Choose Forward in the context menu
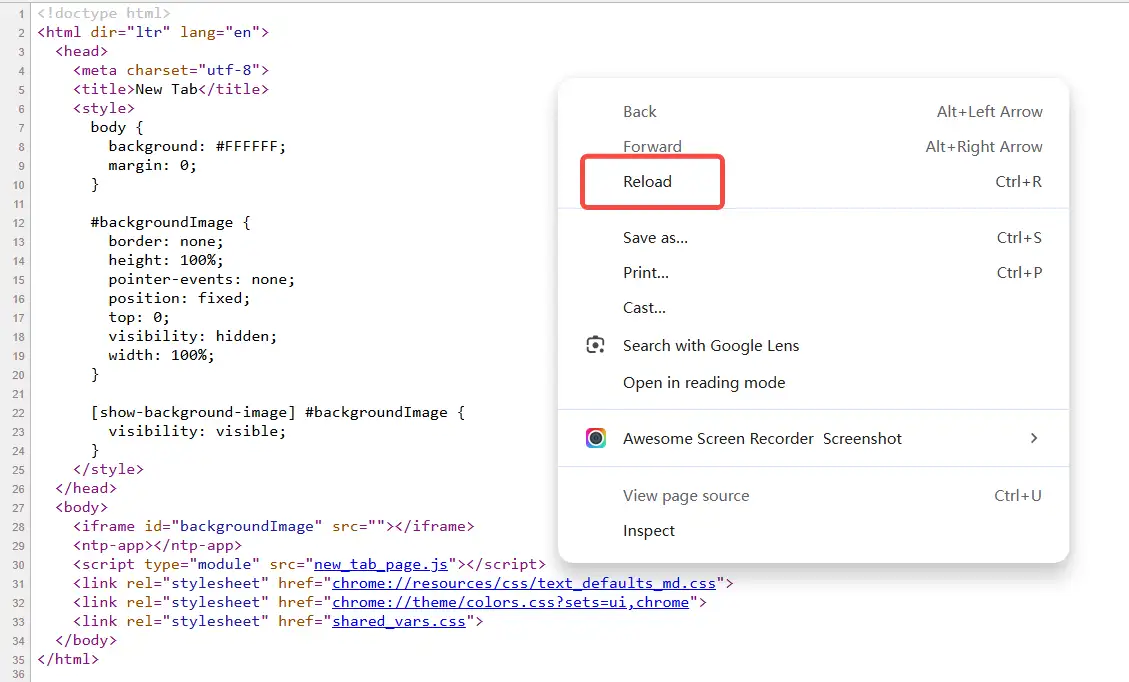Image resolution: width=1129 pixels, height=682 pixels. (x=814, y=147)
